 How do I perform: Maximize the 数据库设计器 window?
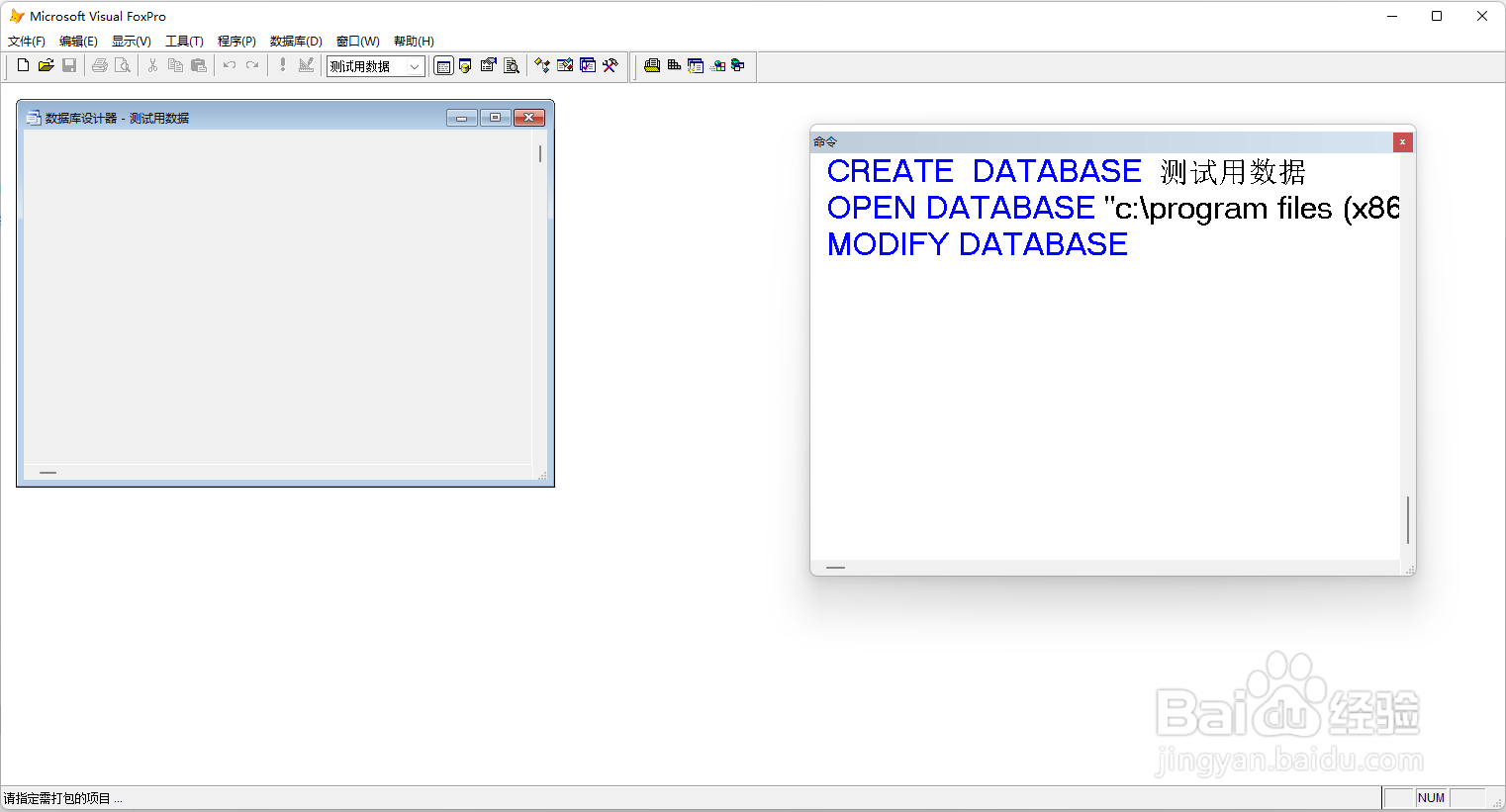point(496,118)
